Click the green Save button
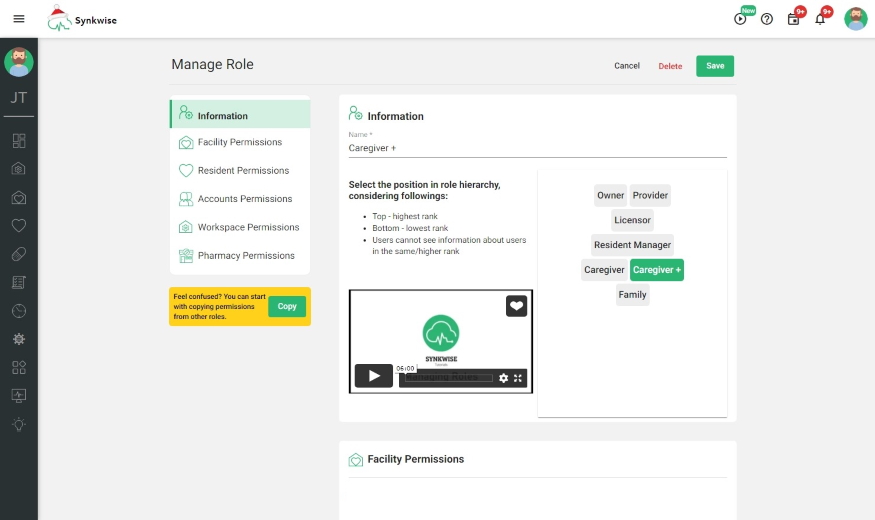 pos(715,66)
